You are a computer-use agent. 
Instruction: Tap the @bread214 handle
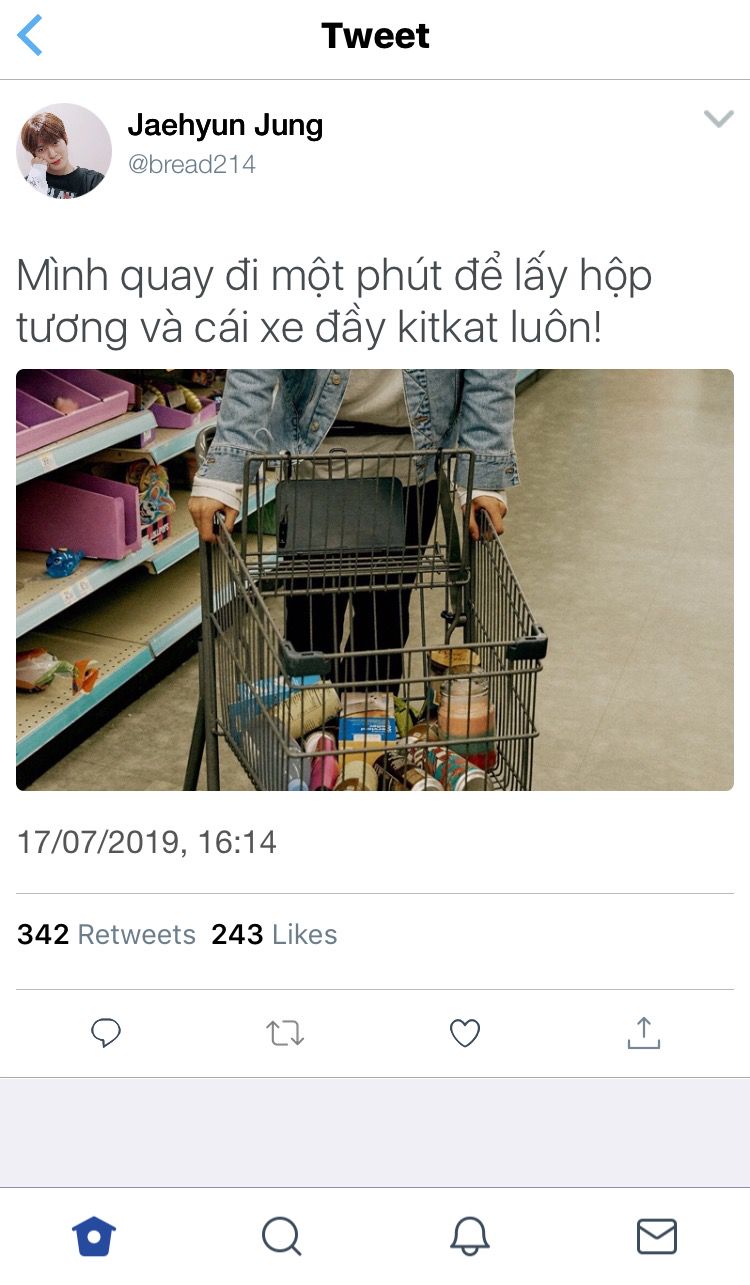click(x=192, y=164)
